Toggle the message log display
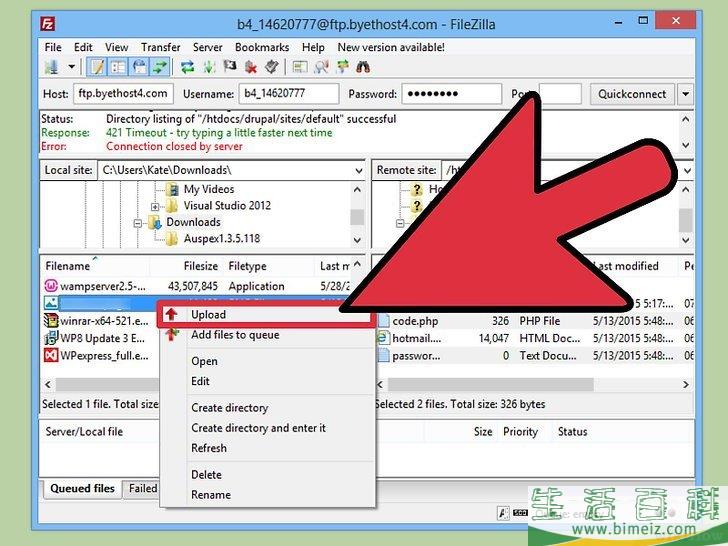The image size is (728, 546). tap(97, 67)
